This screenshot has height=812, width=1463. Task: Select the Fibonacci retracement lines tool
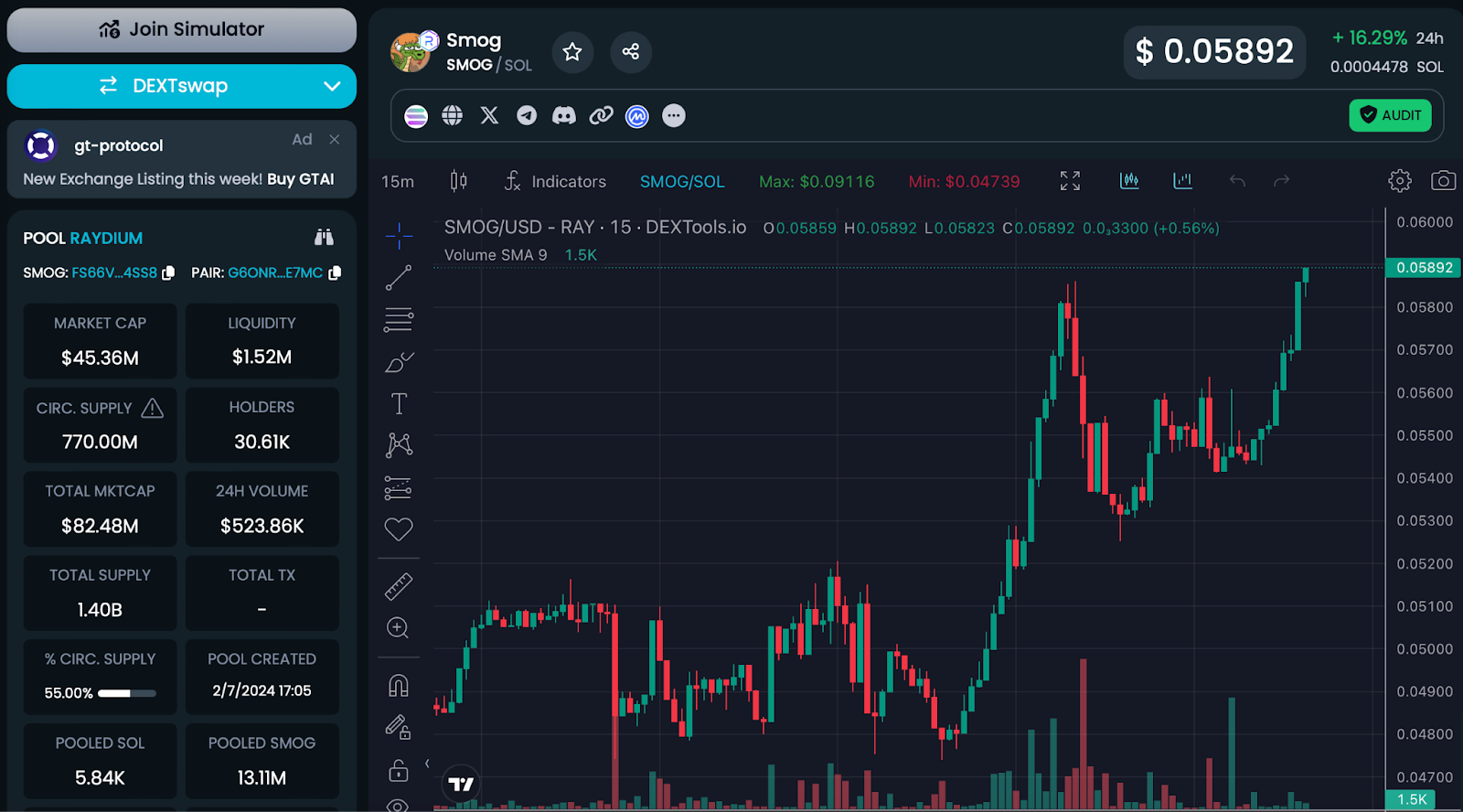(x=399, y=320)
